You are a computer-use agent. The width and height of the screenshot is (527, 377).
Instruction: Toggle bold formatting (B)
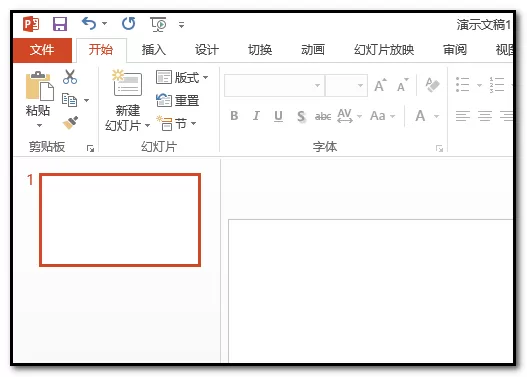[x=234, y=116]
